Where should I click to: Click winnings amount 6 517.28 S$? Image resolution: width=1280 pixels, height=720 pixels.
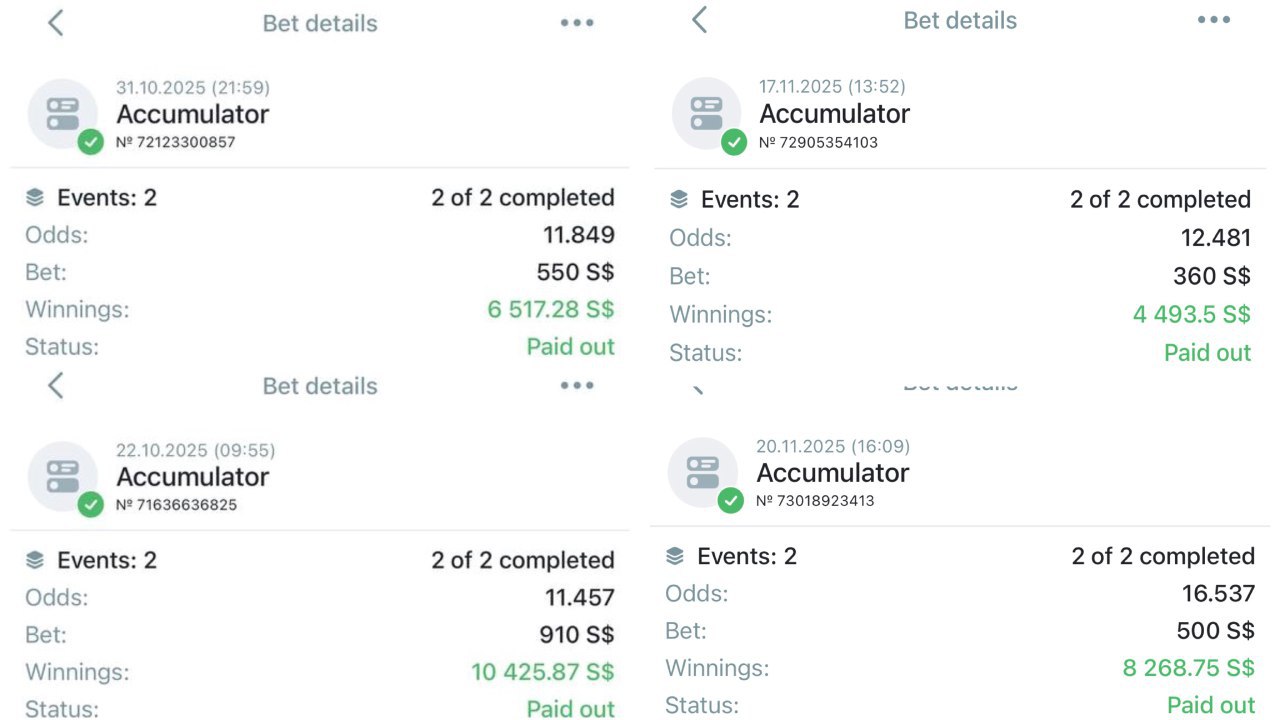click(x=551, y=309)
